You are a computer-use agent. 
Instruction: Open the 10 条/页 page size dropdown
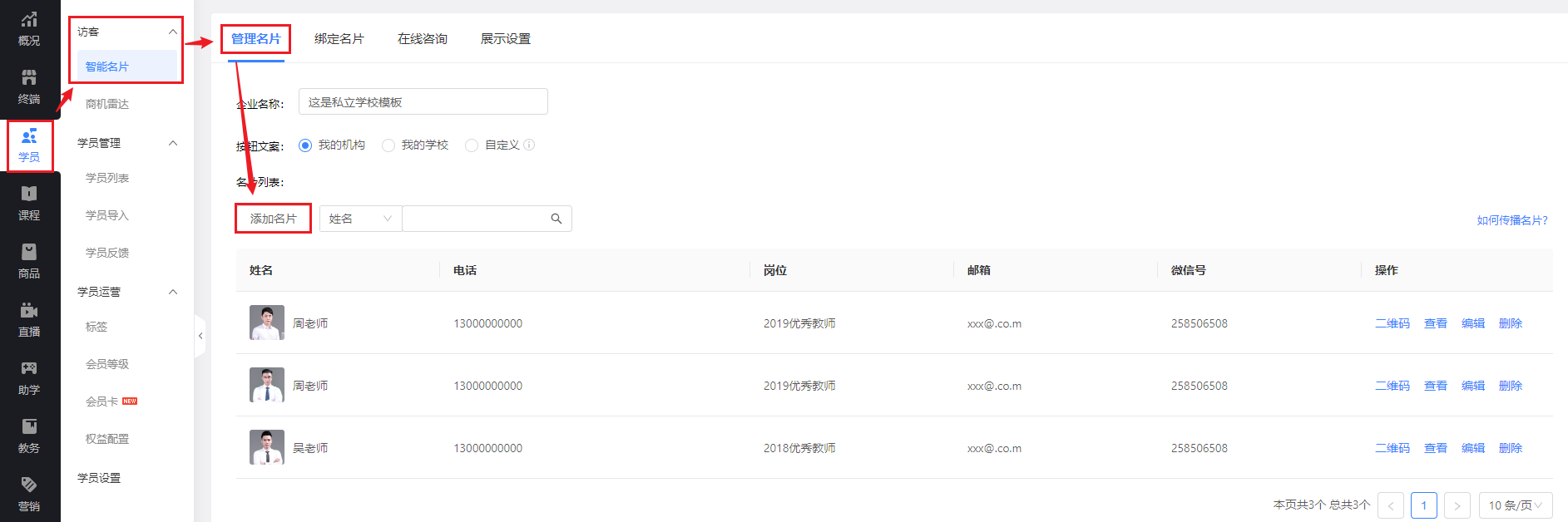pos(1516,505)
